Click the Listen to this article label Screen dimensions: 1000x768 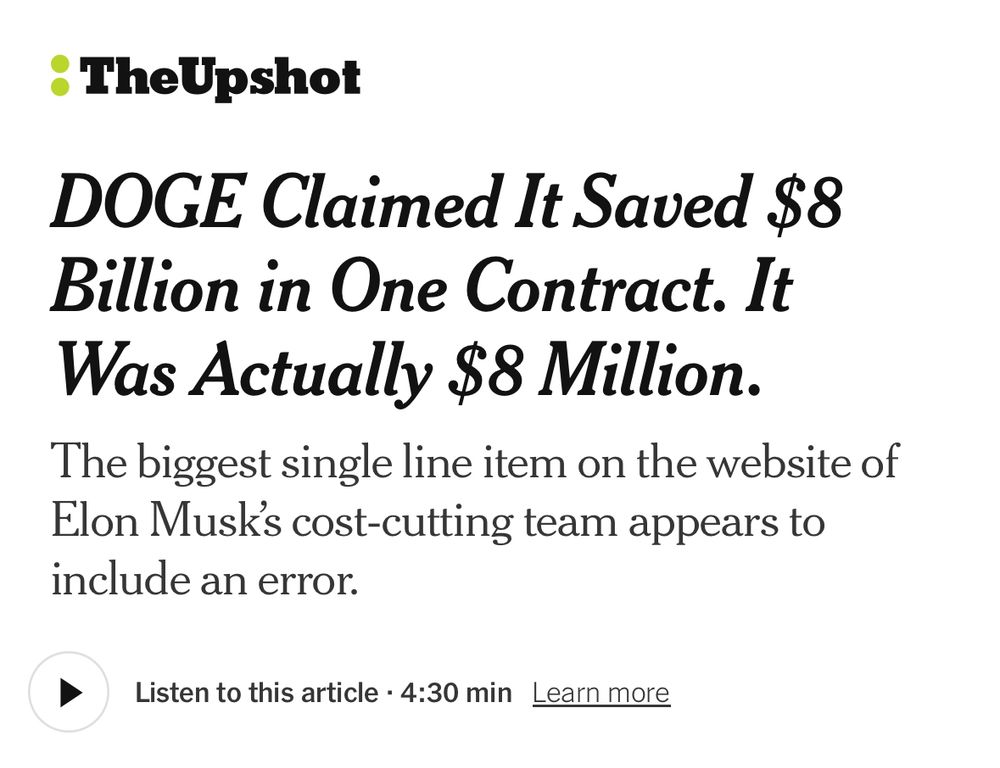pos(256,693)
